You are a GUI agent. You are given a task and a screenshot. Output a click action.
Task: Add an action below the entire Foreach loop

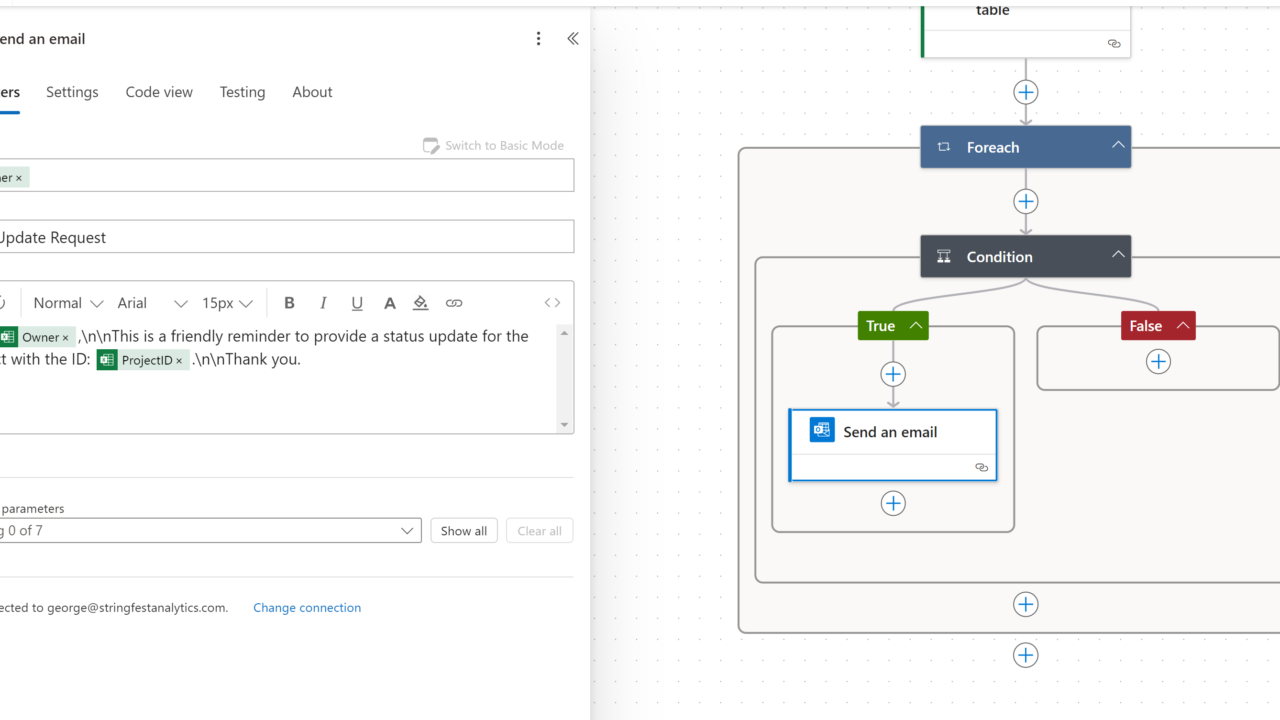[1026, 655]
